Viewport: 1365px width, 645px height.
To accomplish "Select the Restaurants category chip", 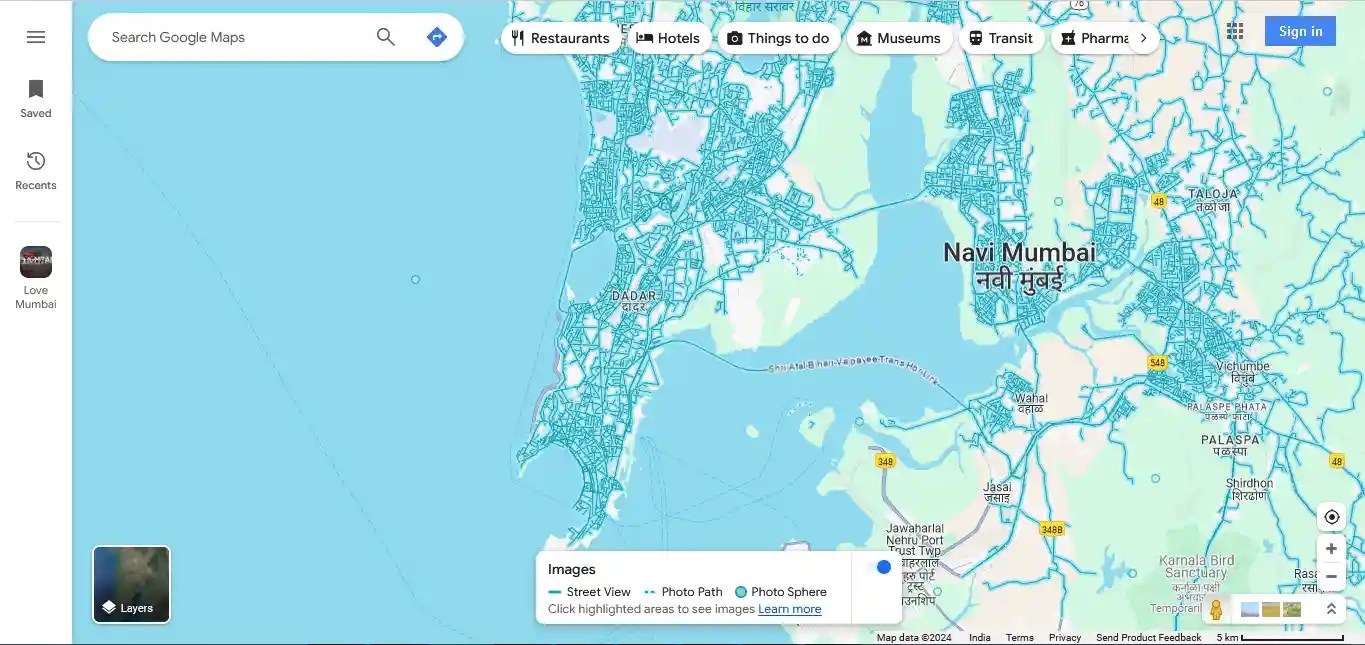I will click(x=560, y=38).
